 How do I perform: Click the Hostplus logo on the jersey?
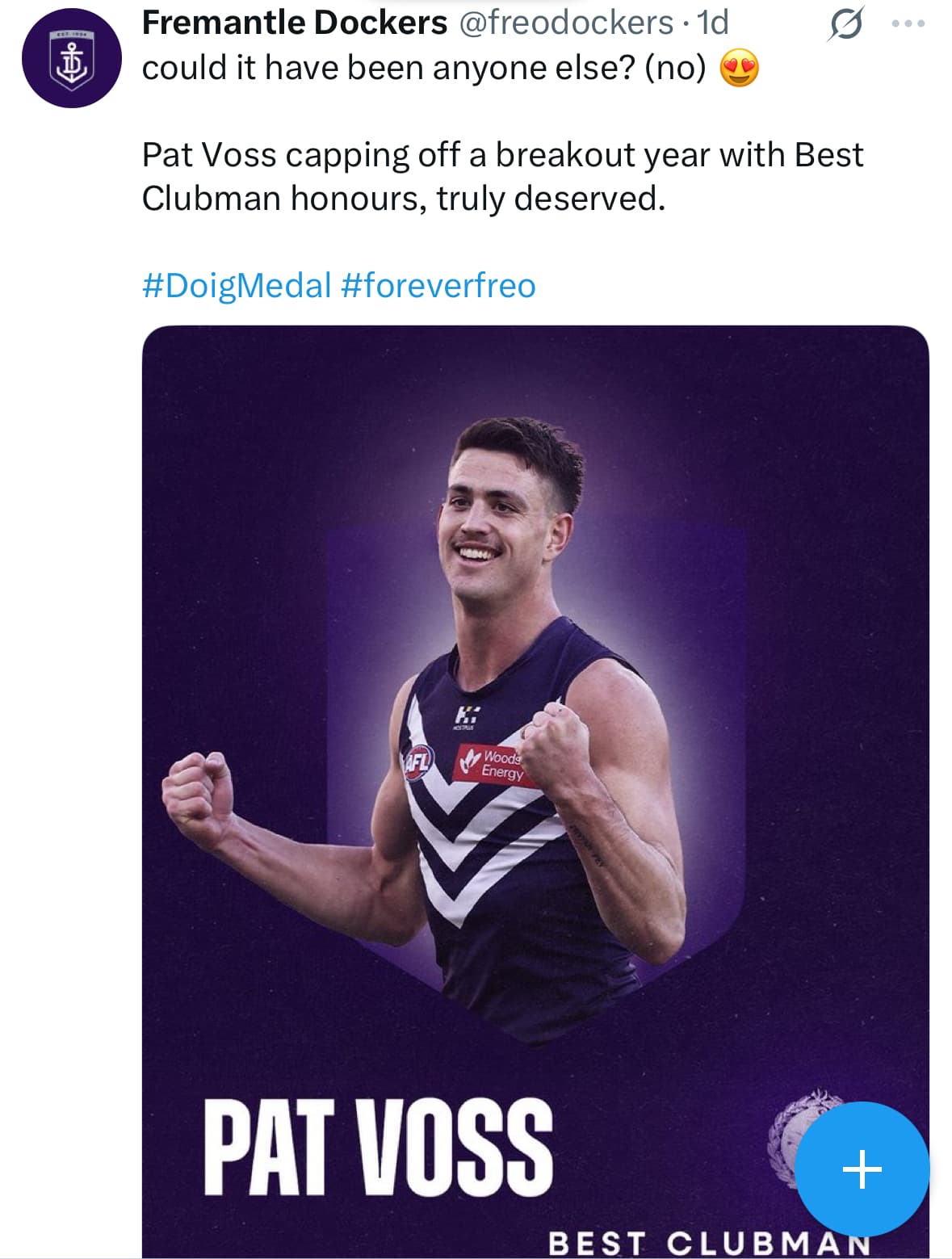click(x=466, y=716)
